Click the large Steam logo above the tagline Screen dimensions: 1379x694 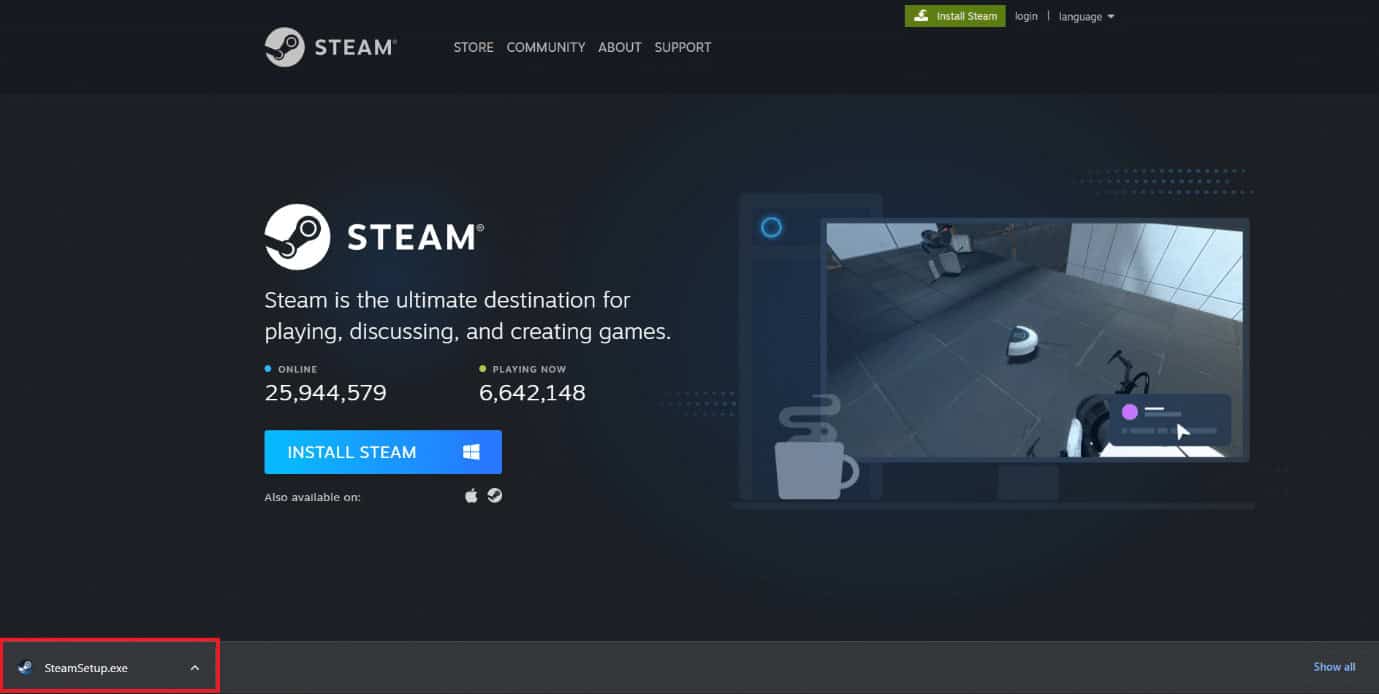295,237
